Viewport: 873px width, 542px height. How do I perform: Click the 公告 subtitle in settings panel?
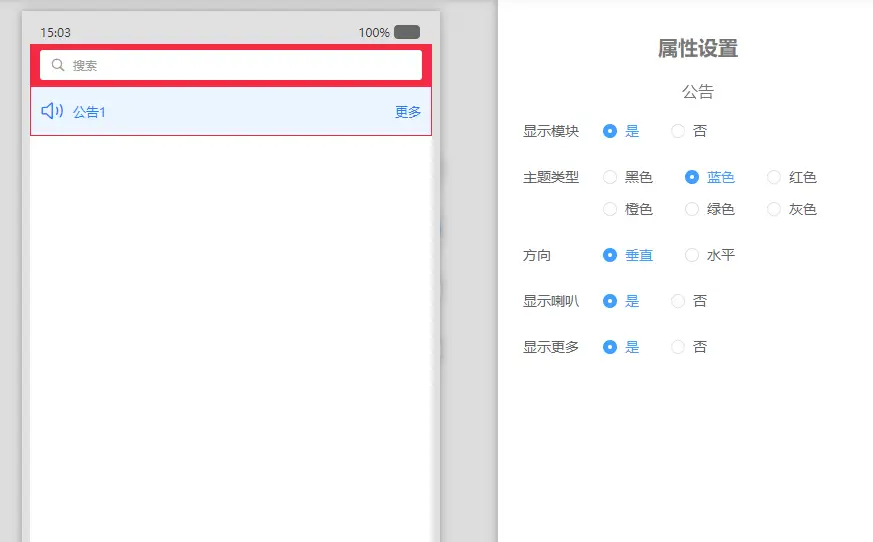[x=698, y=91]
